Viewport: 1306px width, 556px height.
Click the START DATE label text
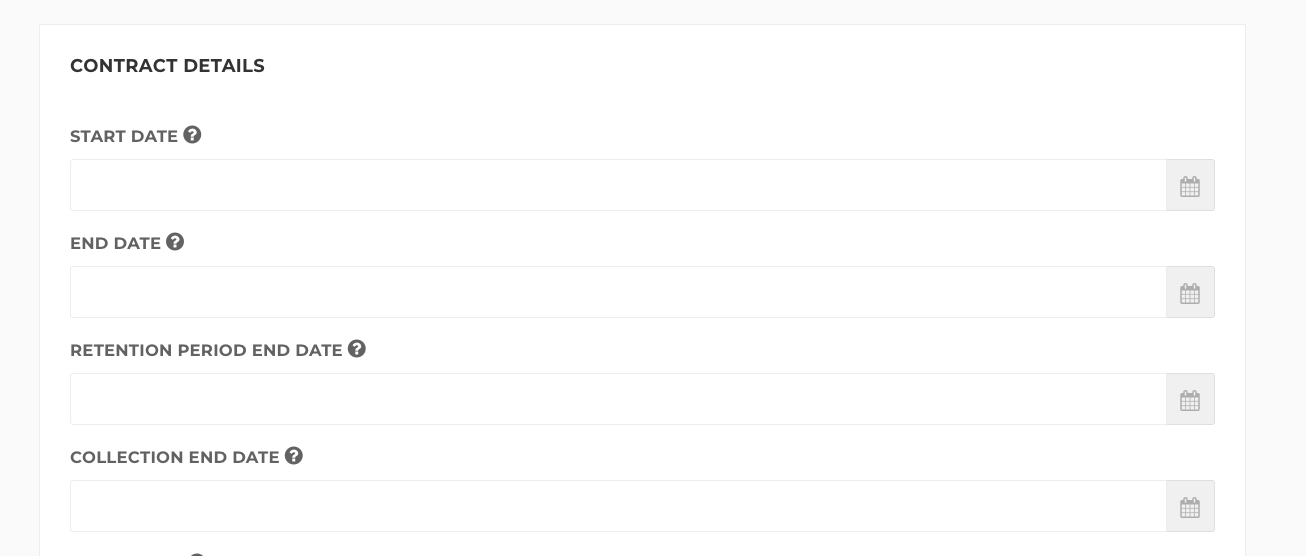click(x=124, y=136)
